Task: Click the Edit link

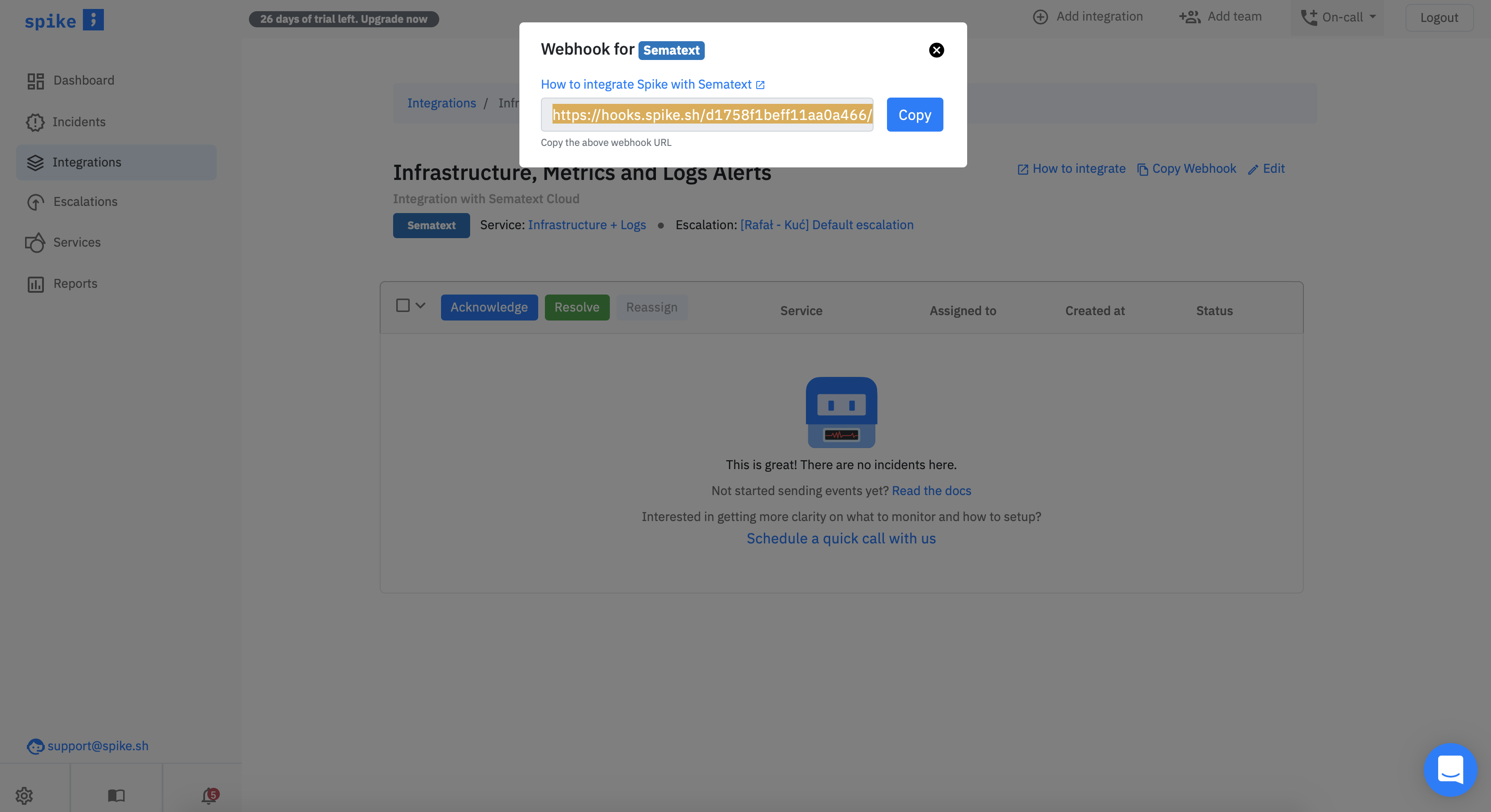Action: (x=1273, y=168)
